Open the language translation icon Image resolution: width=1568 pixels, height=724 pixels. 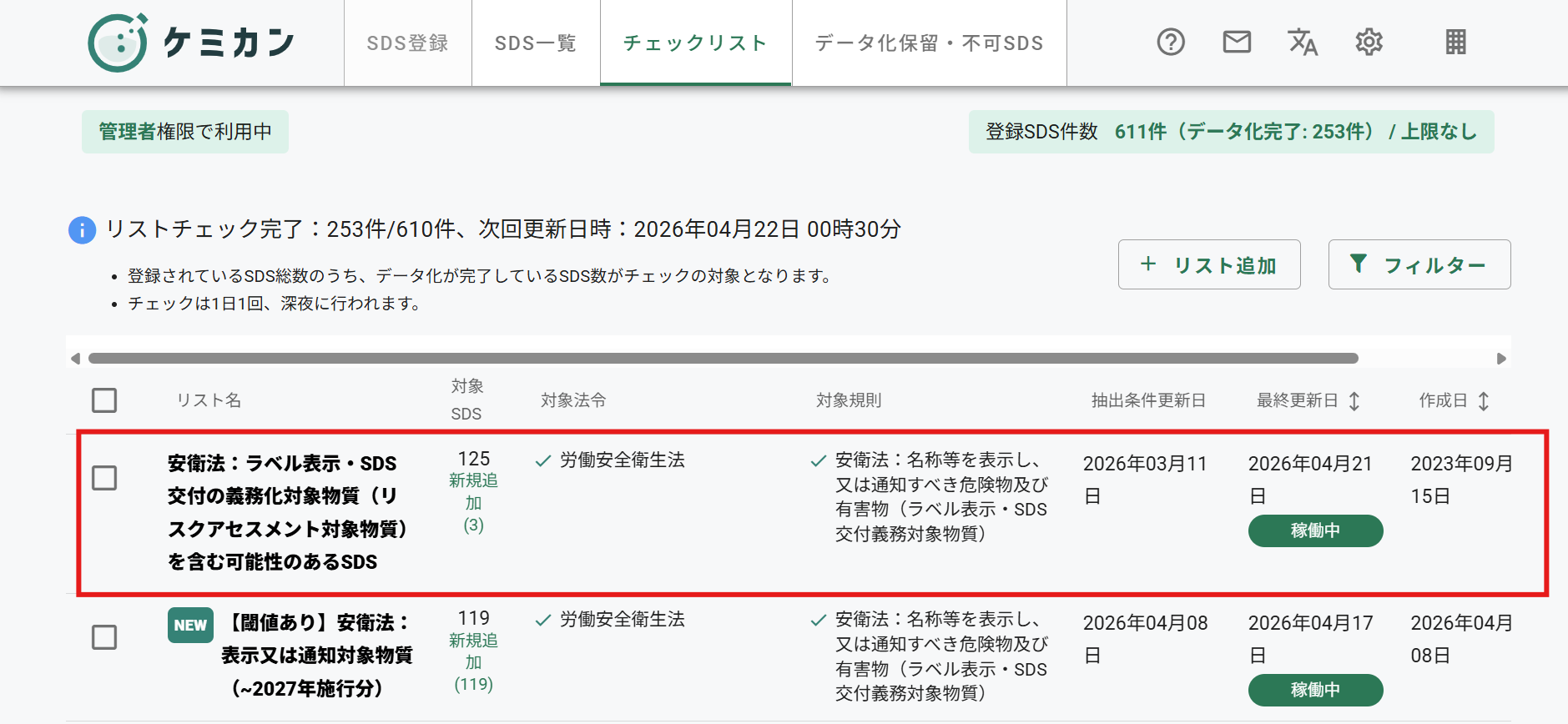1303,42
